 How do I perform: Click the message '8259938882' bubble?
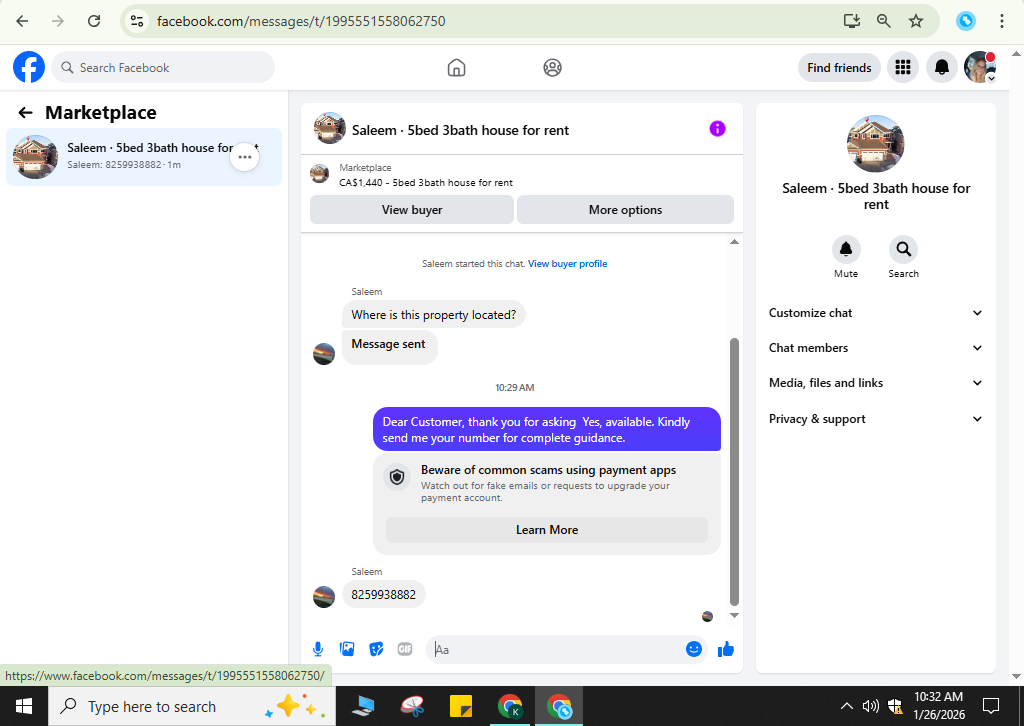pos(383,595)
